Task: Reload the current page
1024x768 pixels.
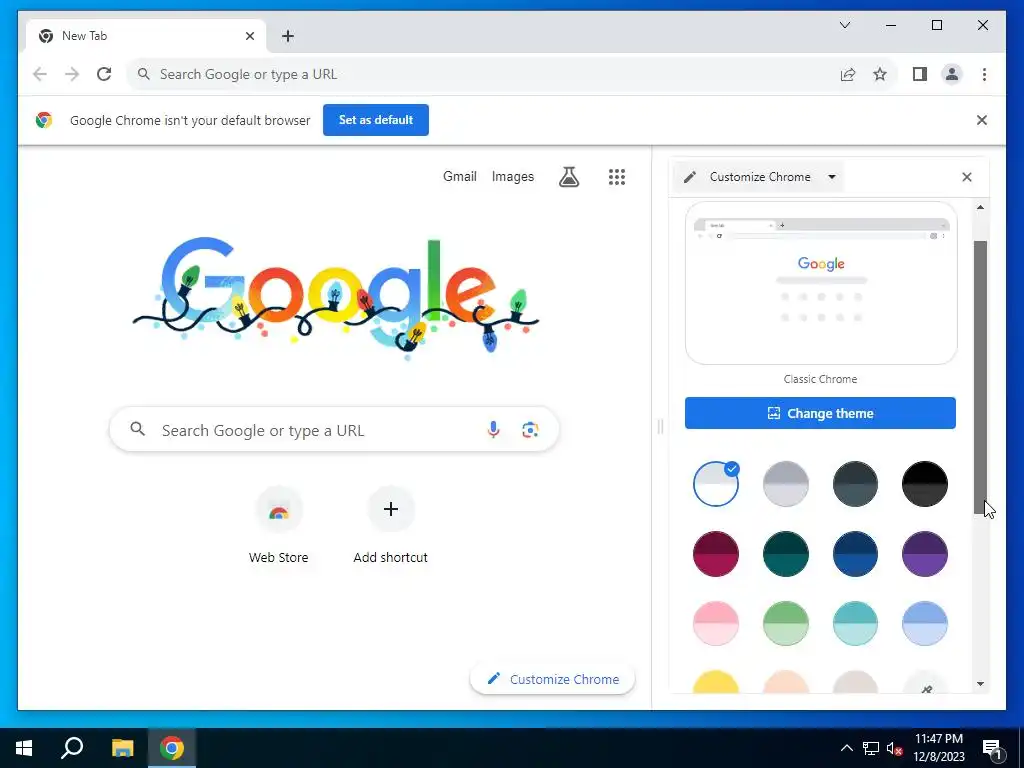Action: (104, 74)
